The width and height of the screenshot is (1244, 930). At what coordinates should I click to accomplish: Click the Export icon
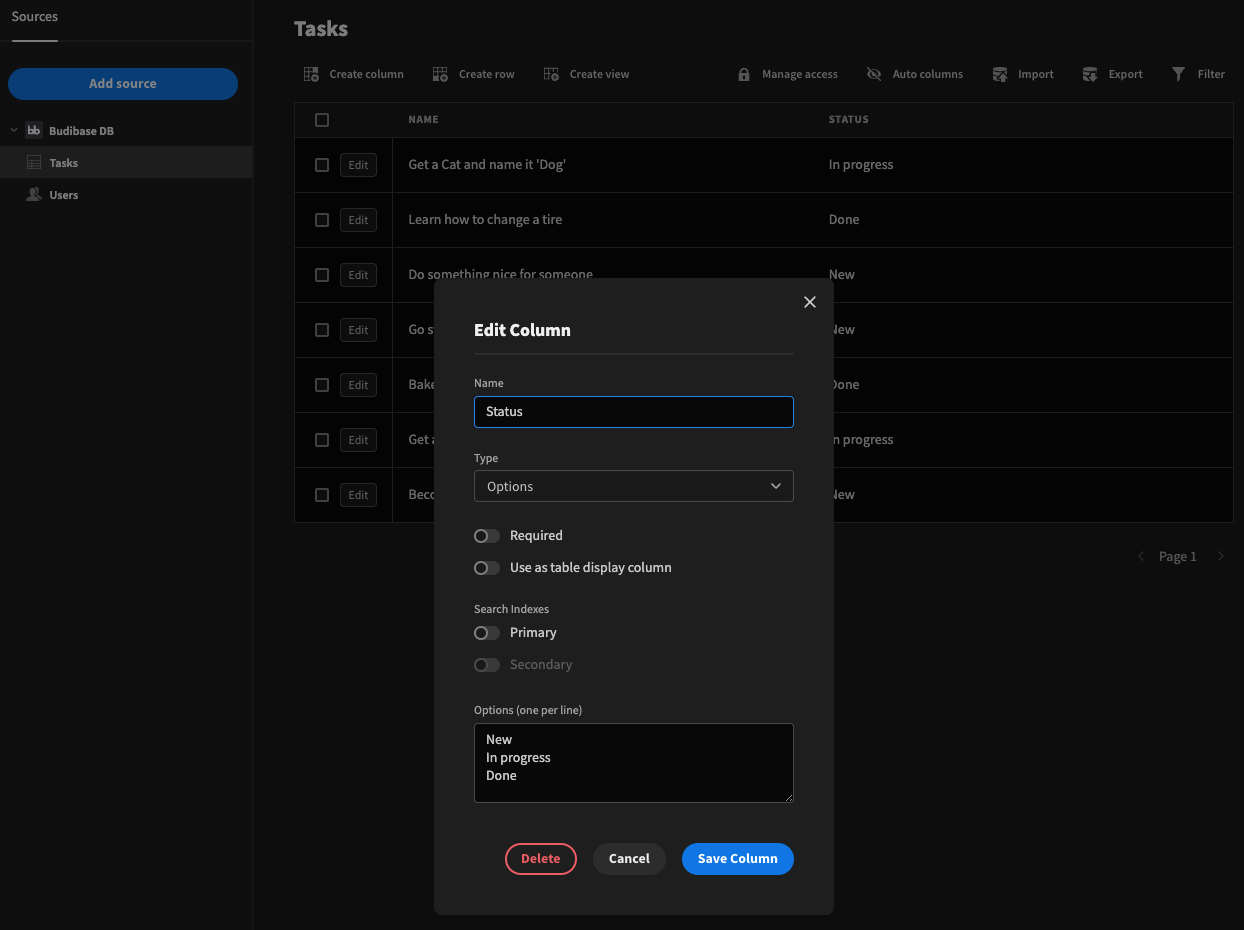(x=1090, y=74)
